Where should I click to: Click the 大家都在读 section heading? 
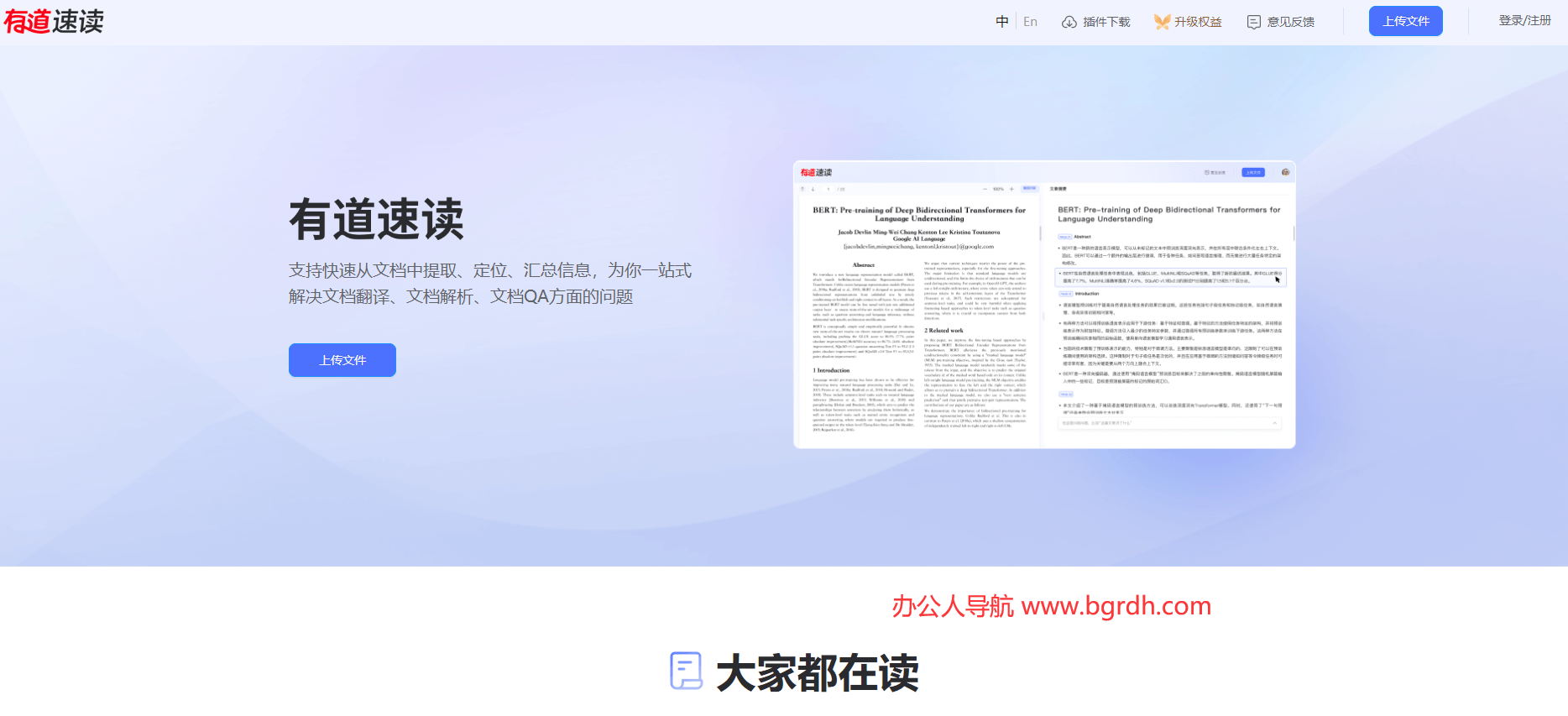click(818, 673)
